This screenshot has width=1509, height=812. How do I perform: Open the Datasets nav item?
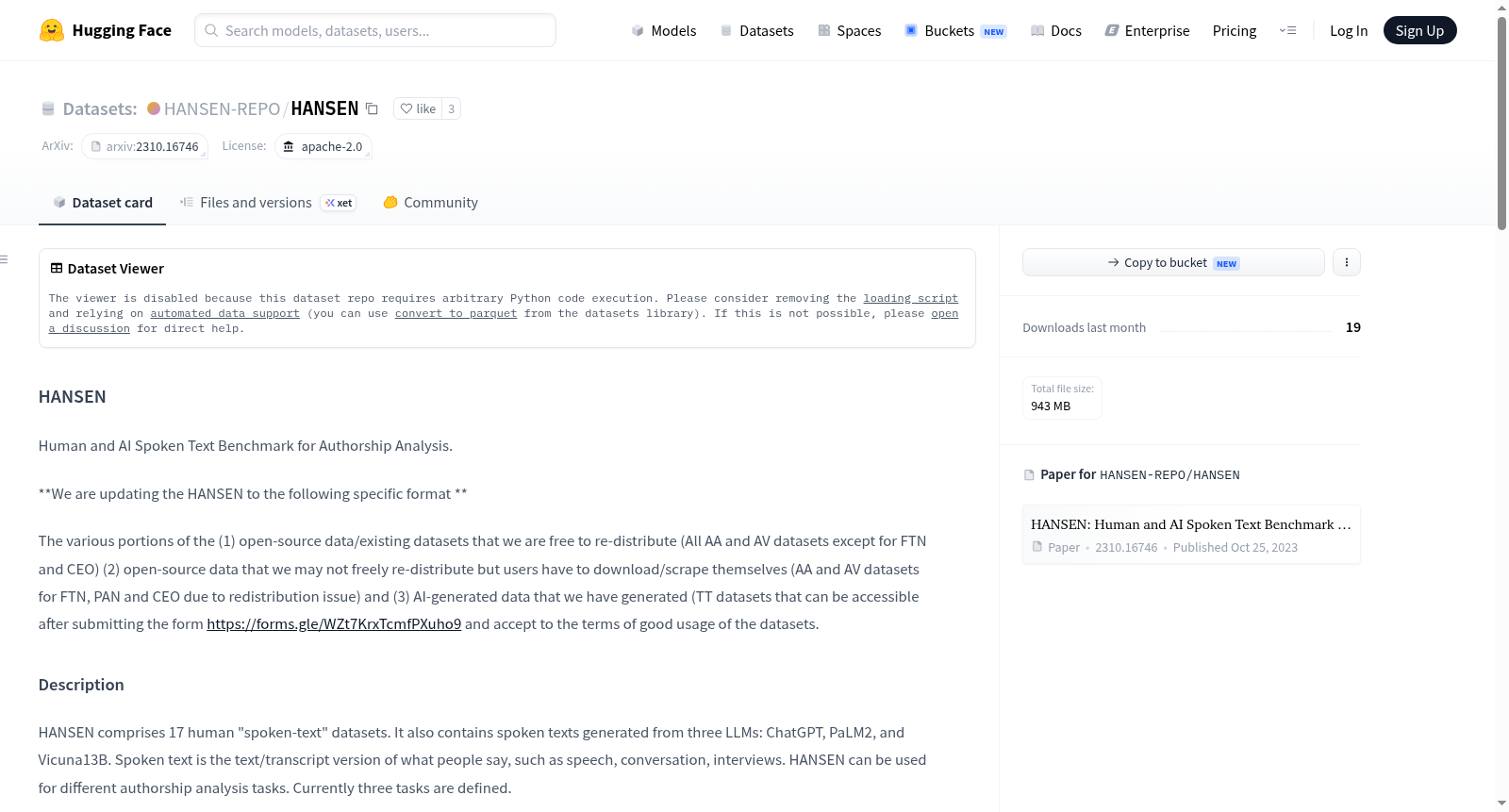756,30
